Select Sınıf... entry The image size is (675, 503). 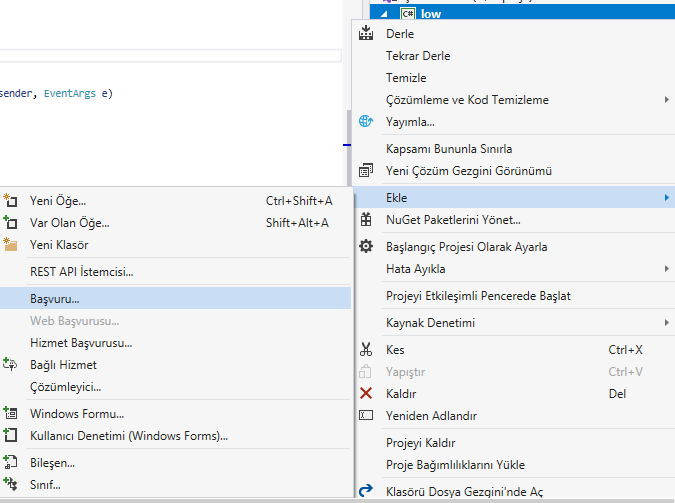(175, 484)
